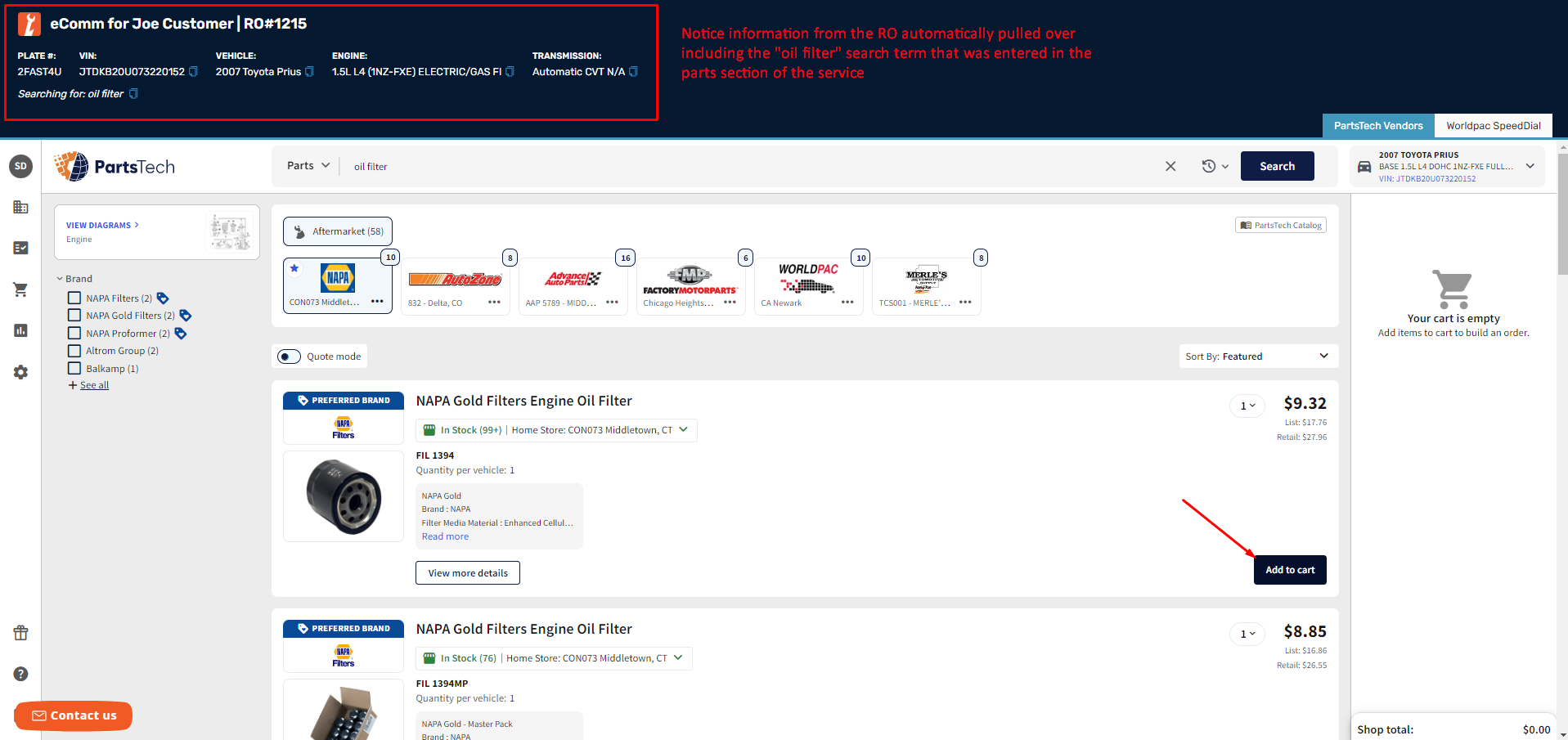1568x740 pixels.
Task: Click the oil filter FIL 1394 product image
Action: (x=344, y=496)
